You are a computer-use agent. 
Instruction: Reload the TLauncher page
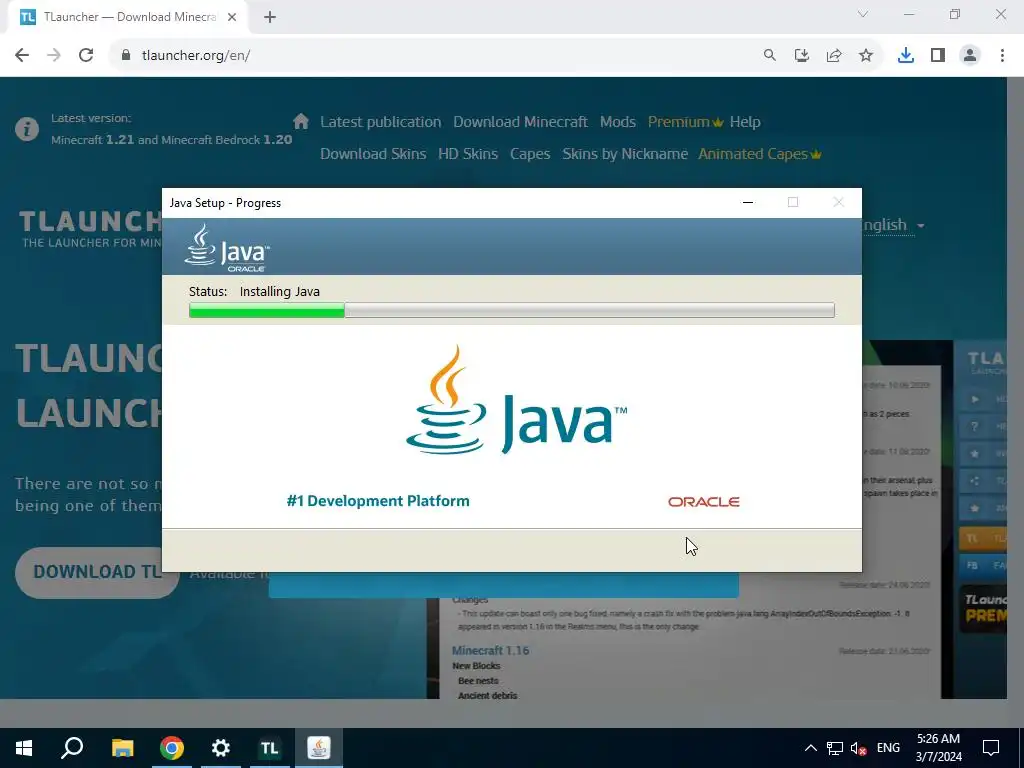[x=86, y=56]
